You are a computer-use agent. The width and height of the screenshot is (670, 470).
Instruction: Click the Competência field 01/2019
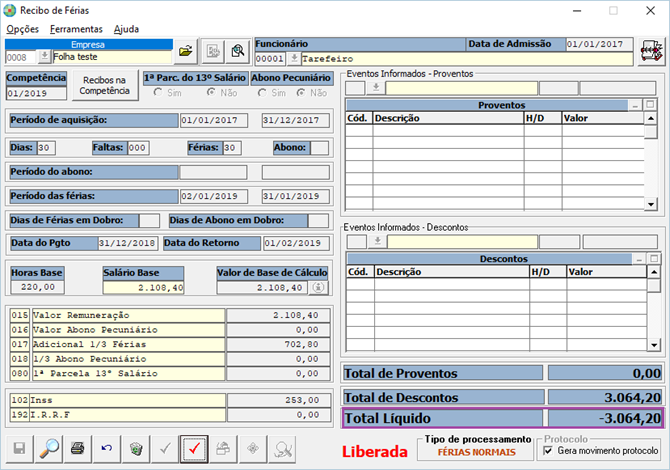pos(37,94)
